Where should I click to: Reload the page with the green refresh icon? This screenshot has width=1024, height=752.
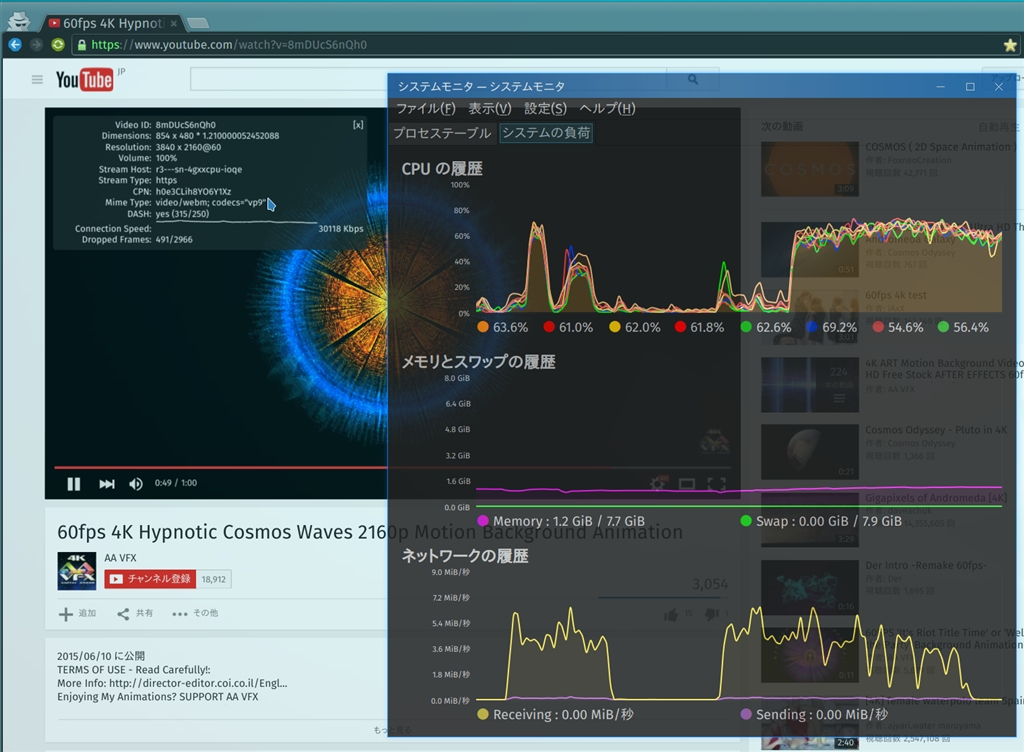click(x=58, y=44)
